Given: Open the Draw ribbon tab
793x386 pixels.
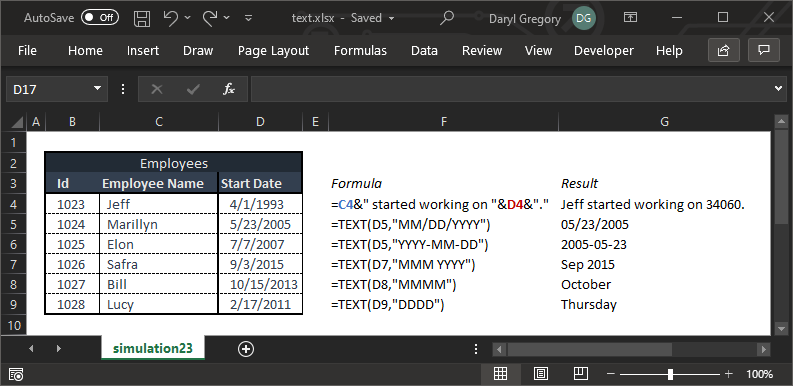Looking at the screenshot, I should pyautogui.click(x=198, y=51).
